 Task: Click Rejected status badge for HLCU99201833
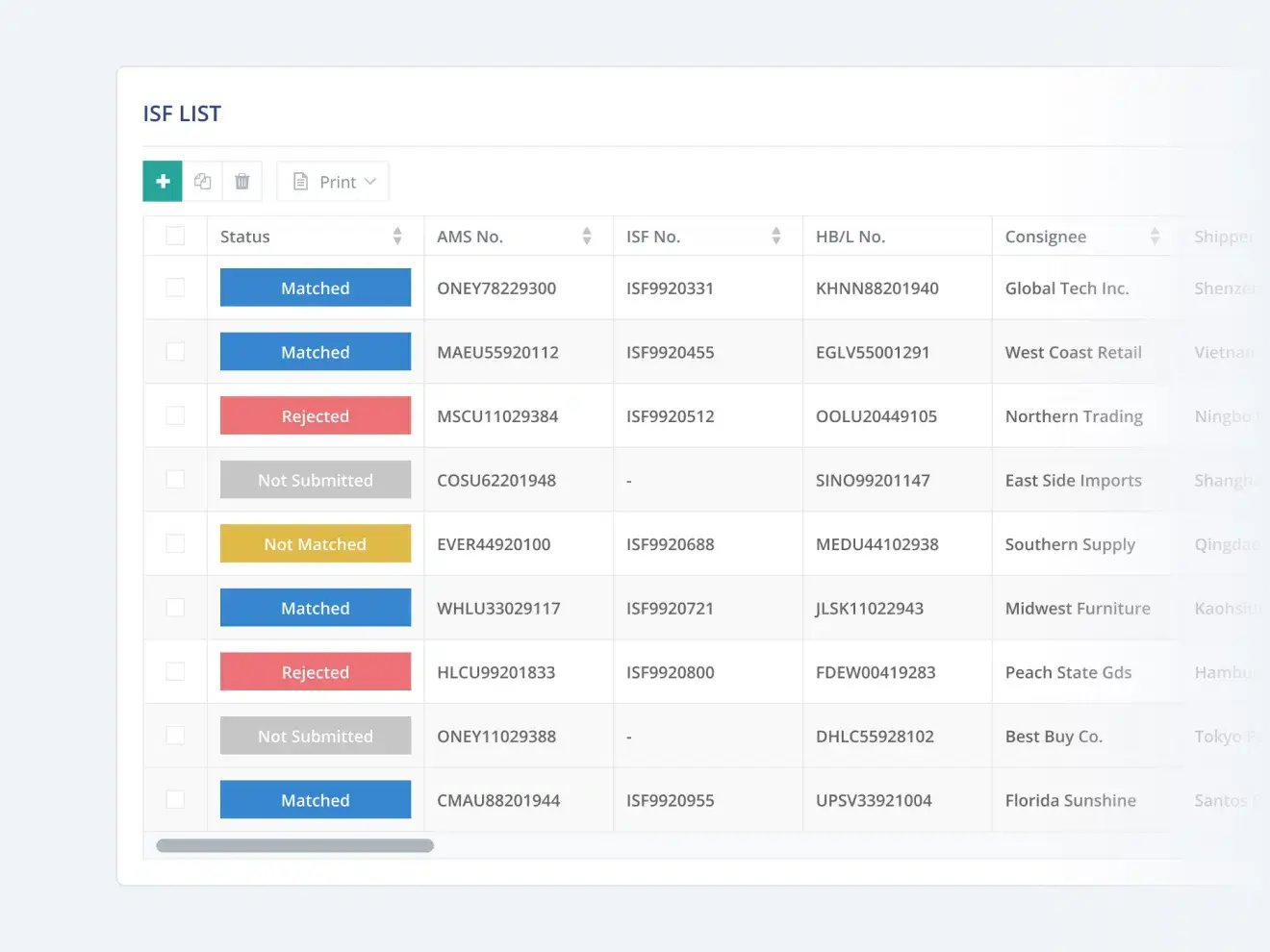(316, 671)
